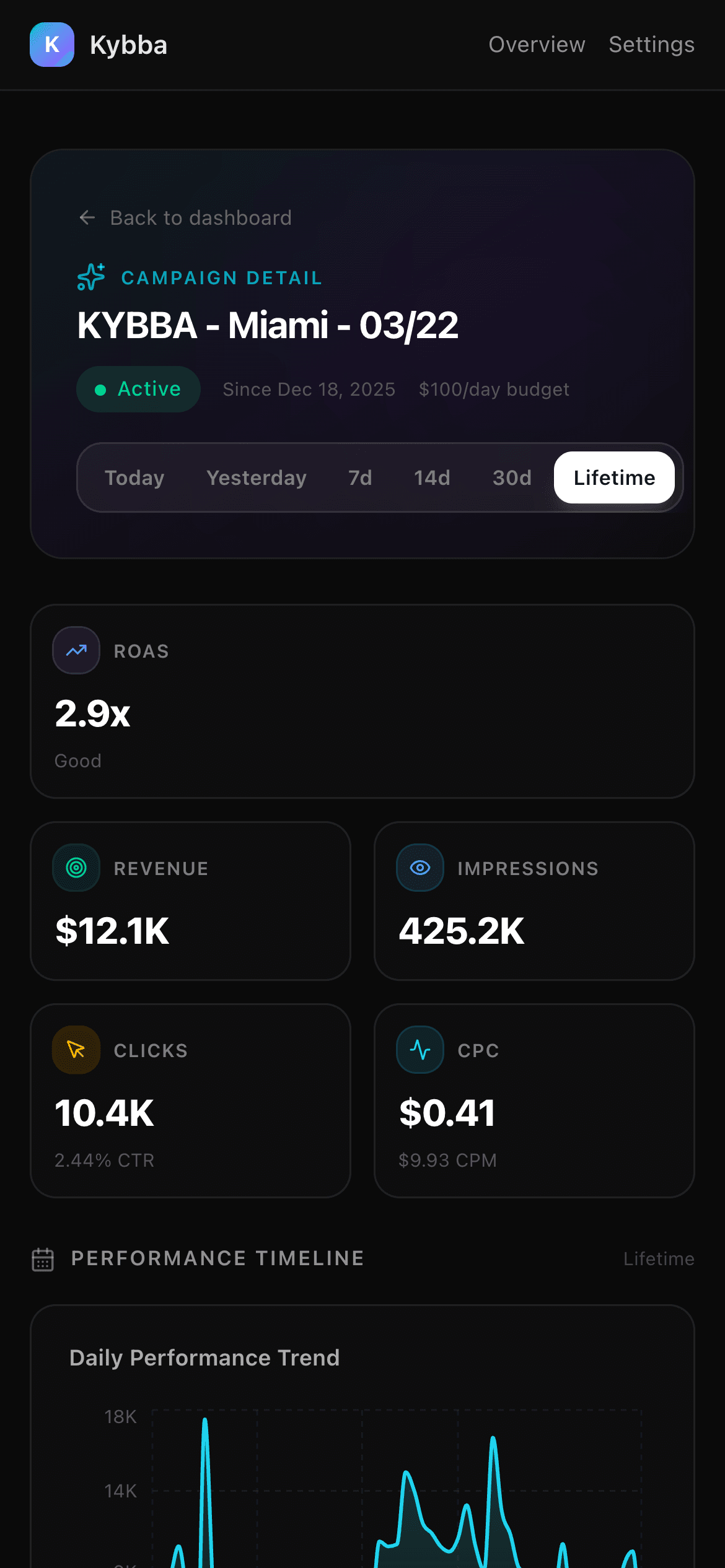Screen dimensions: 725x1568
Task: Click the Performance Timeline calendar icon
Action: click(43, 1259)
